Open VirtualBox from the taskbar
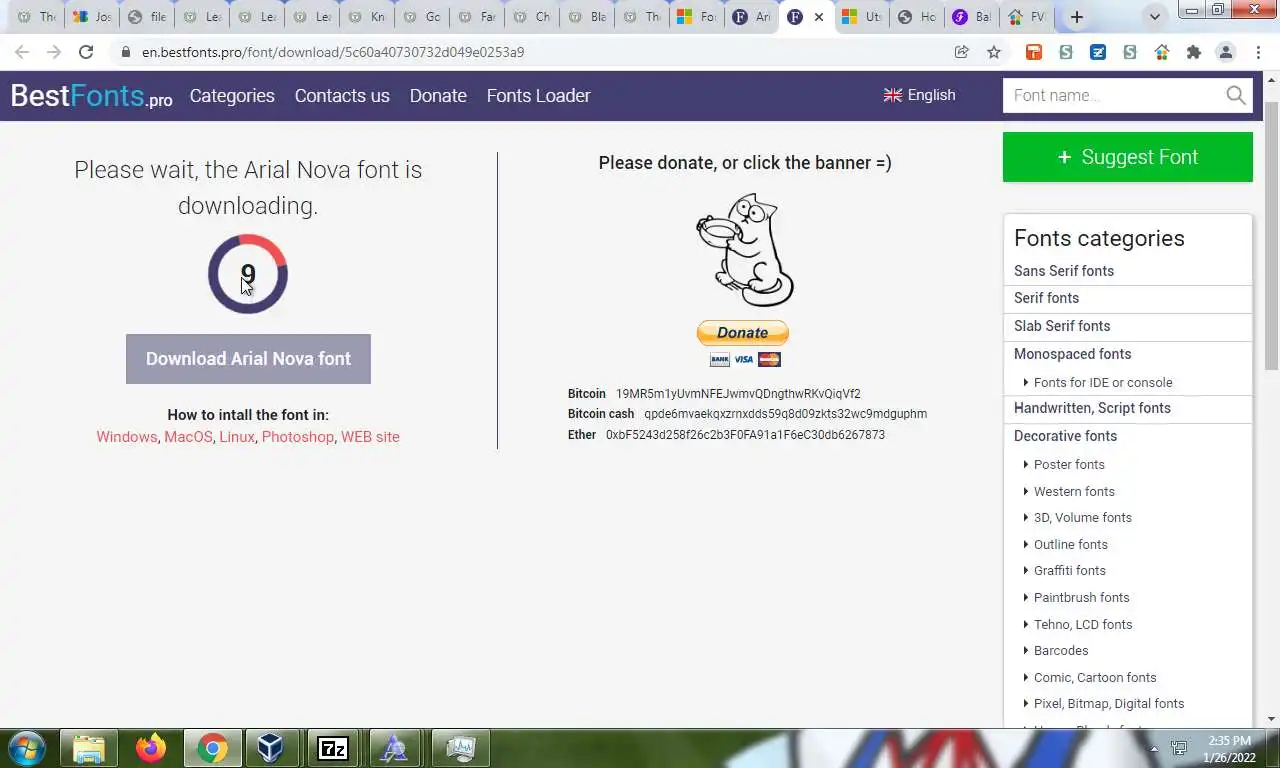This screenshot has height=768, width=1280. pyautogui.click(x=270, y=748)
